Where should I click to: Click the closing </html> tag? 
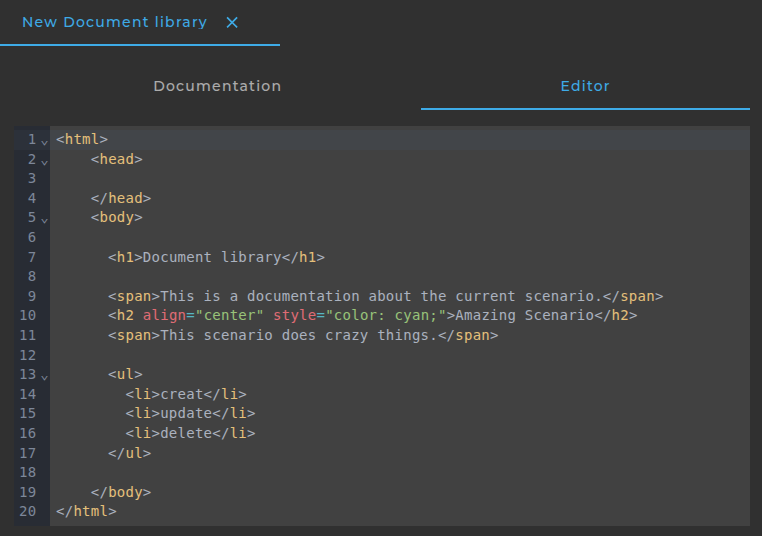pos(86,511)
